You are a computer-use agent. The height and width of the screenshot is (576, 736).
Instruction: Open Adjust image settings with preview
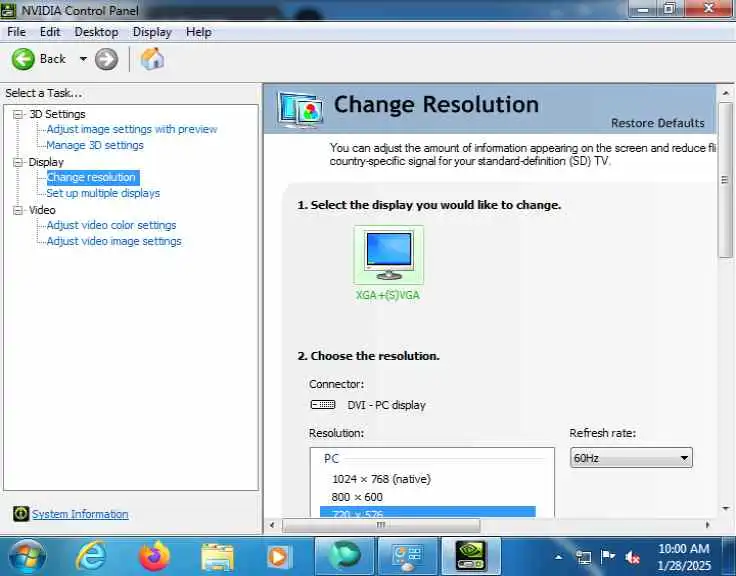click(x=131, y=129)
